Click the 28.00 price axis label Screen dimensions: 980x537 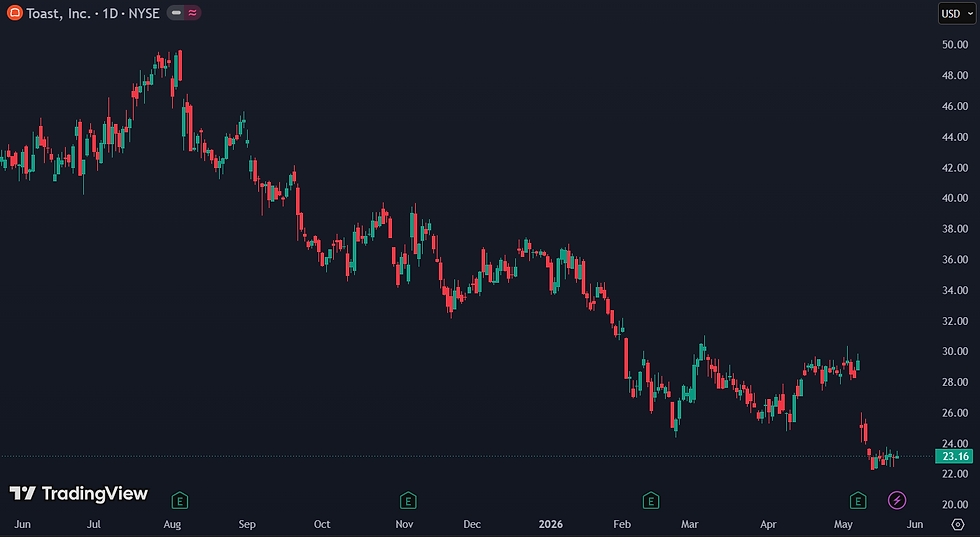[x=955, y=381]
